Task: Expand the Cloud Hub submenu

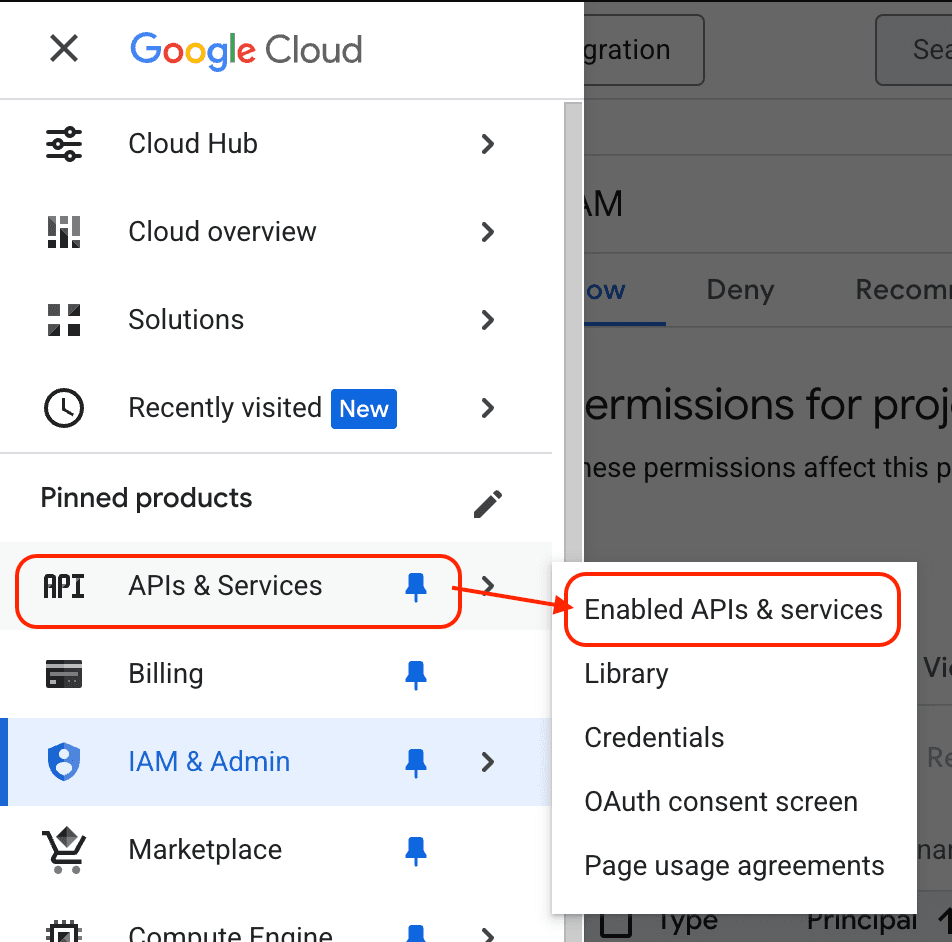Action: tap(487, 143)
